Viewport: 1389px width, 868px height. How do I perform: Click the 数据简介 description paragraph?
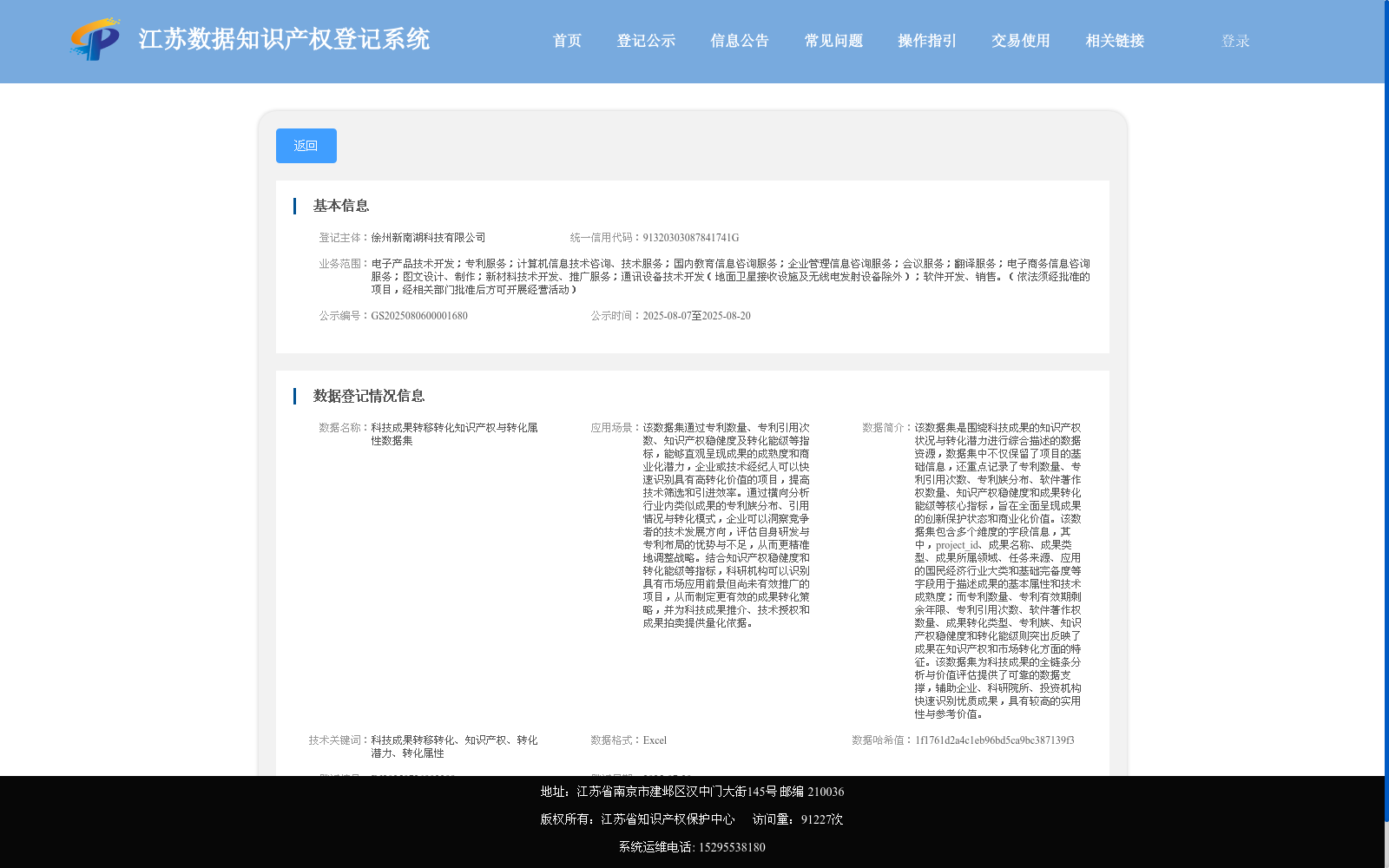[997, 571]
